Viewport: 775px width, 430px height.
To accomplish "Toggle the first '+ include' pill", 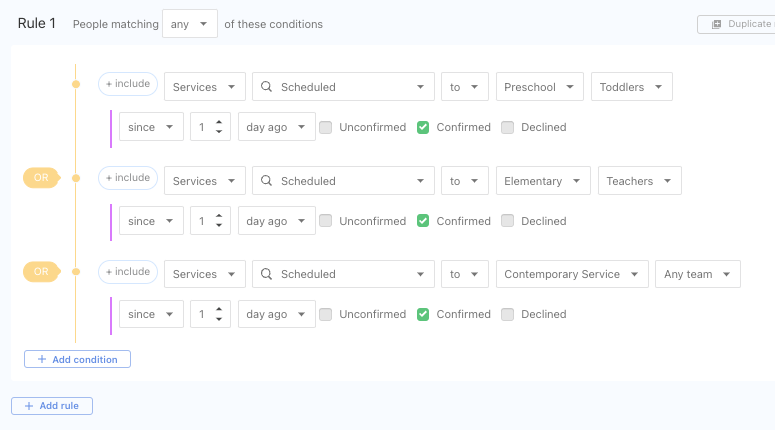I will [128, 84].
